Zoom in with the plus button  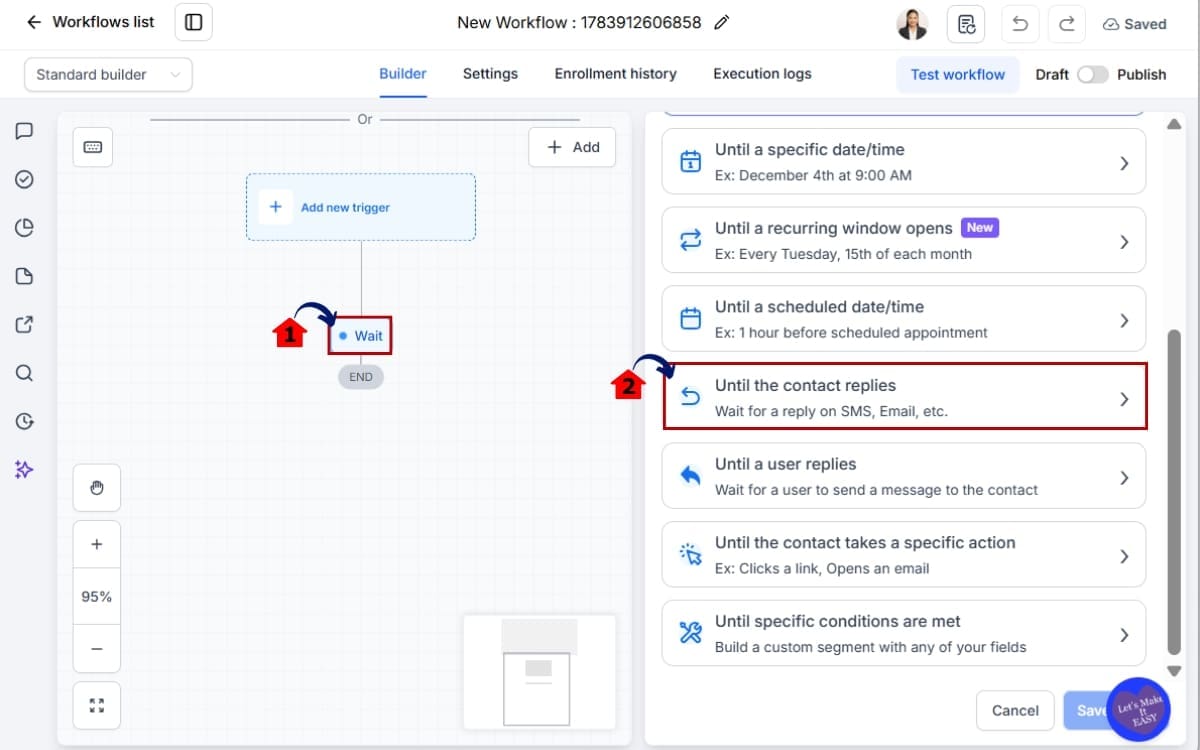[97, 545]
